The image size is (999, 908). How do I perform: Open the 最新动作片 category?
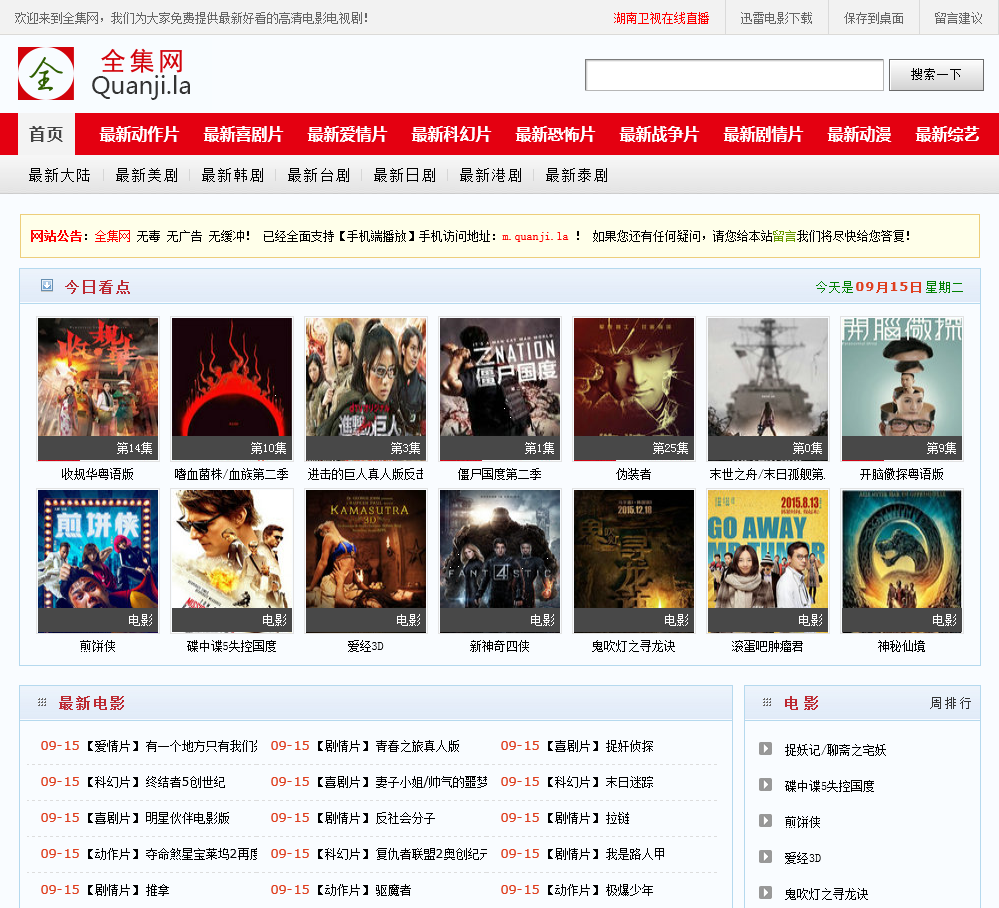139,134
